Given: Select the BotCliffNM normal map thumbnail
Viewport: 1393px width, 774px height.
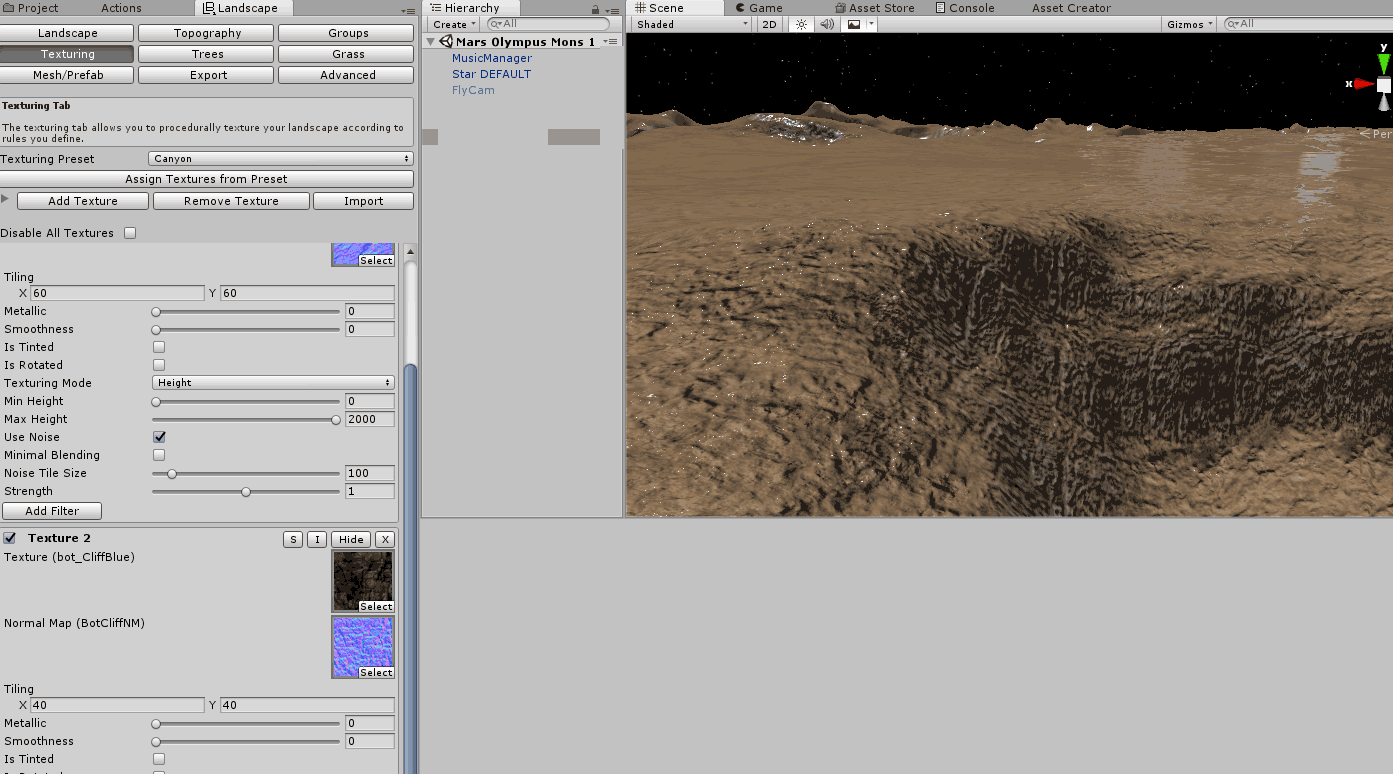Looking at the screenshot, I should (x=362, y=645).
